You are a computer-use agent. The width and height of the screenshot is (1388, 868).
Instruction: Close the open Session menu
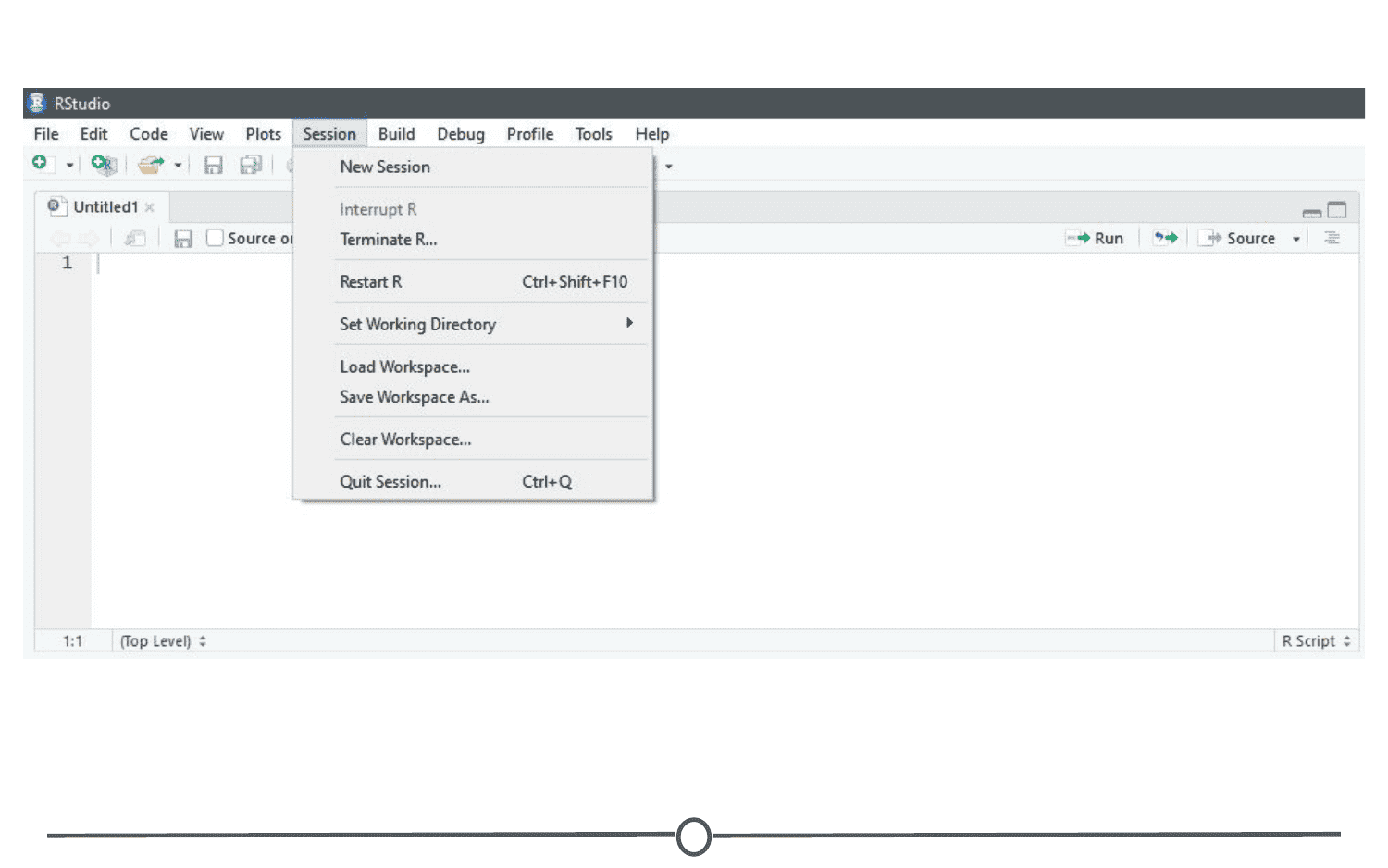pyautogui.click(x=329, y=134)
